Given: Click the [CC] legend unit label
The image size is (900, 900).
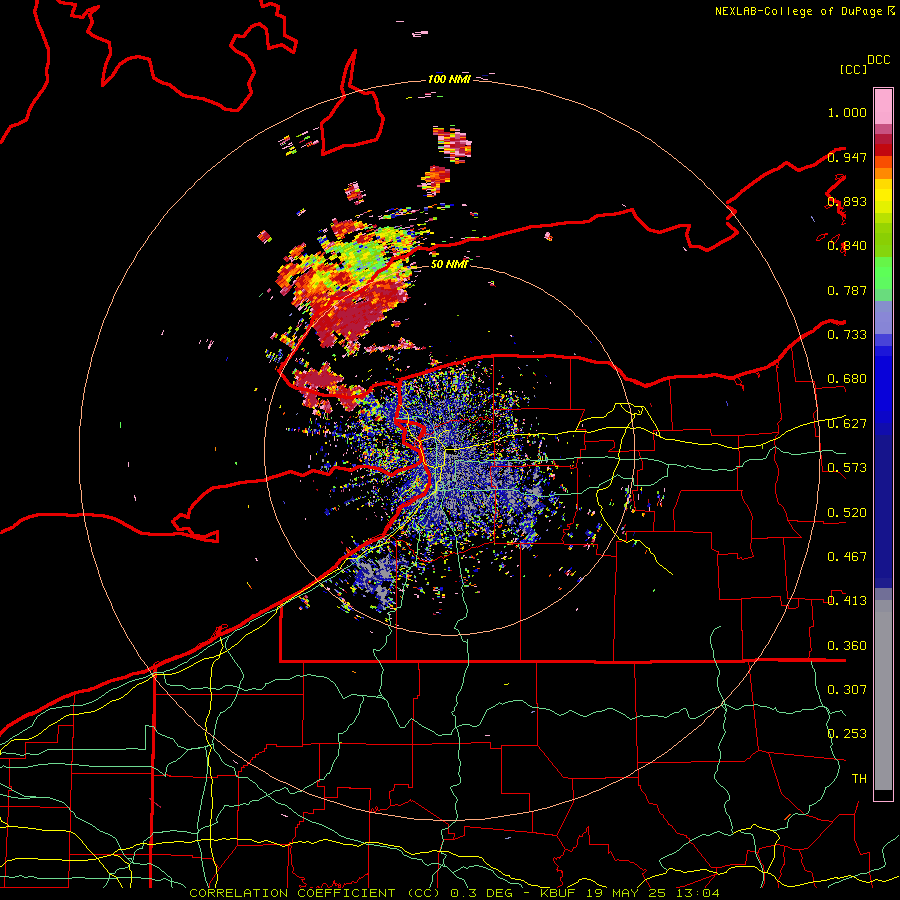Looking at the screenshot, I should [854, 69].
